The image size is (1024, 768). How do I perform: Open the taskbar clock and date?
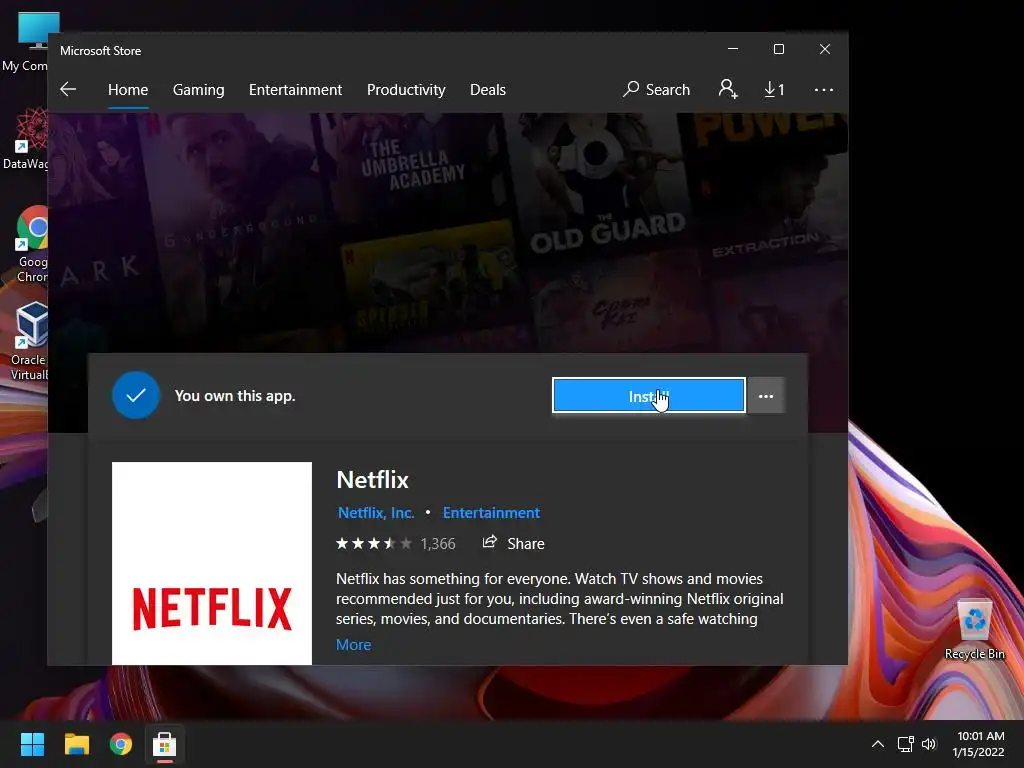(x=979, y=744)
